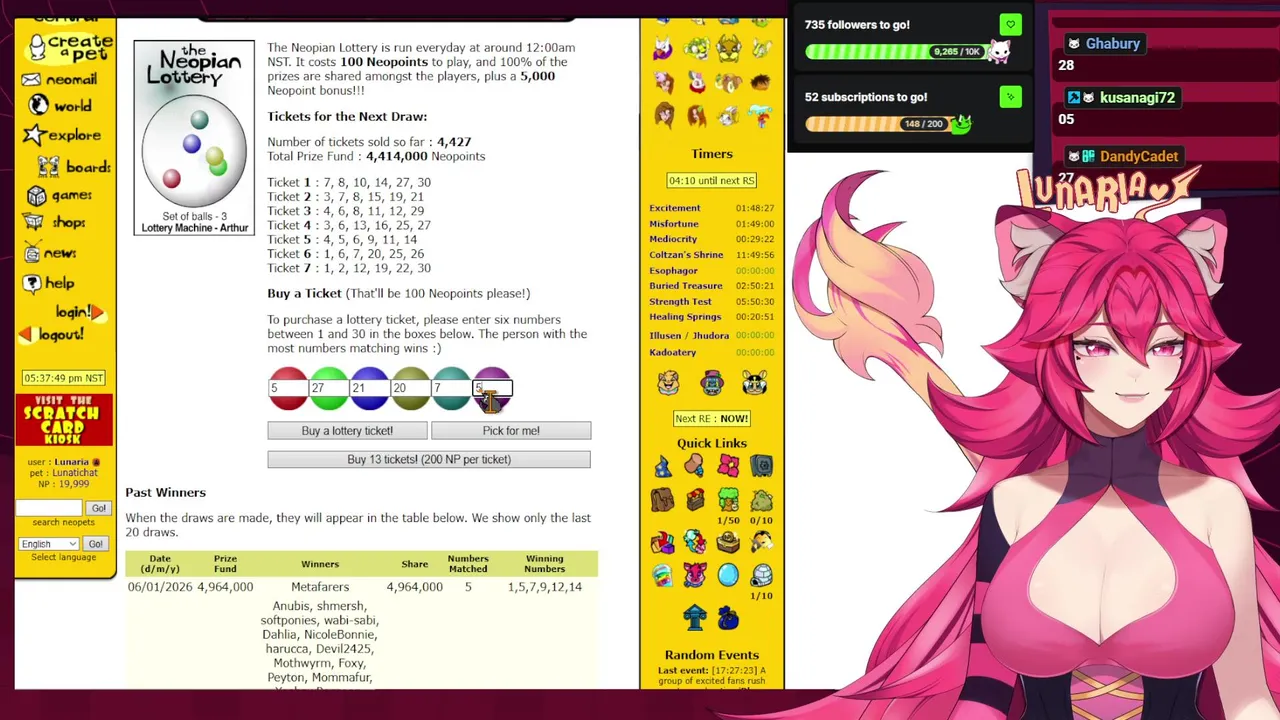This screenshot has height=720, width=1280.
Task: Click the red ball number field
Action: click(x=288, y=388)
